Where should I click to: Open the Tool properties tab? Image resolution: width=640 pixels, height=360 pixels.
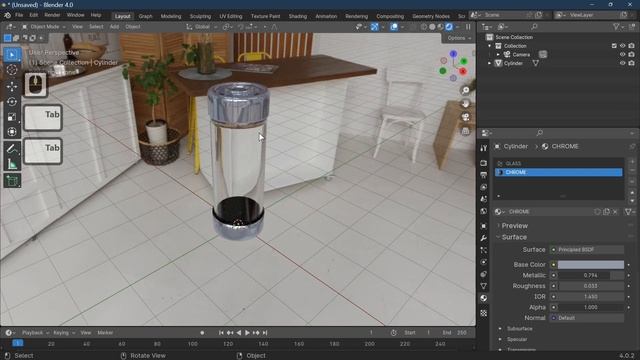pos(484,148)
